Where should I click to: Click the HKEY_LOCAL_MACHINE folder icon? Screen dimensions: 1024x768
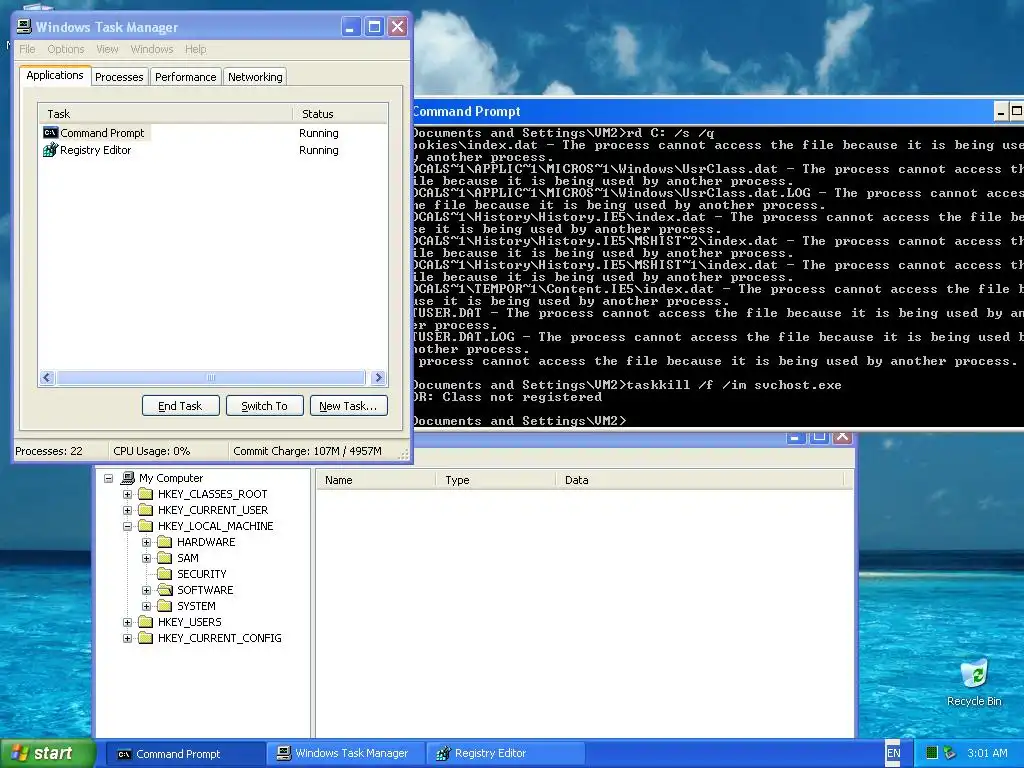pyautogui.click(x=146, y=526)
